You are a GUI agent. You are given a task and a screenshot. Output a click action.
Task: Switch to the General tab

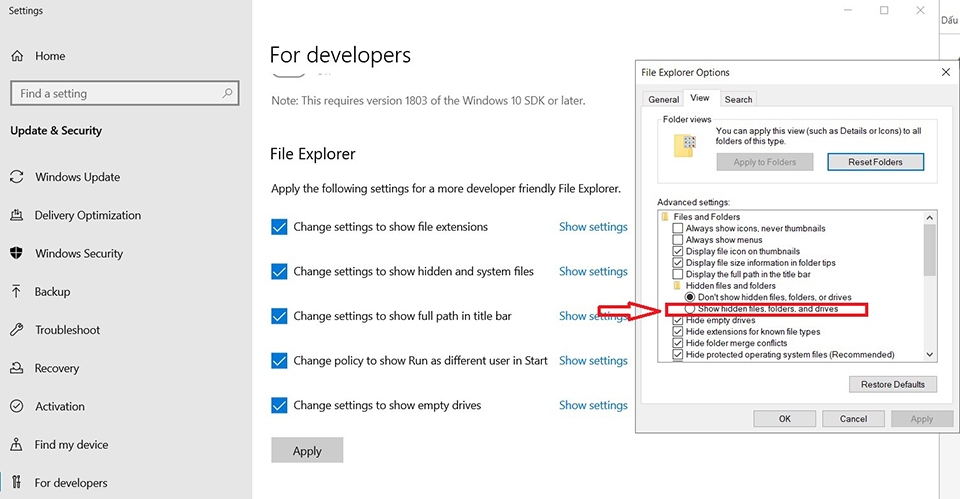pos(664,99)
